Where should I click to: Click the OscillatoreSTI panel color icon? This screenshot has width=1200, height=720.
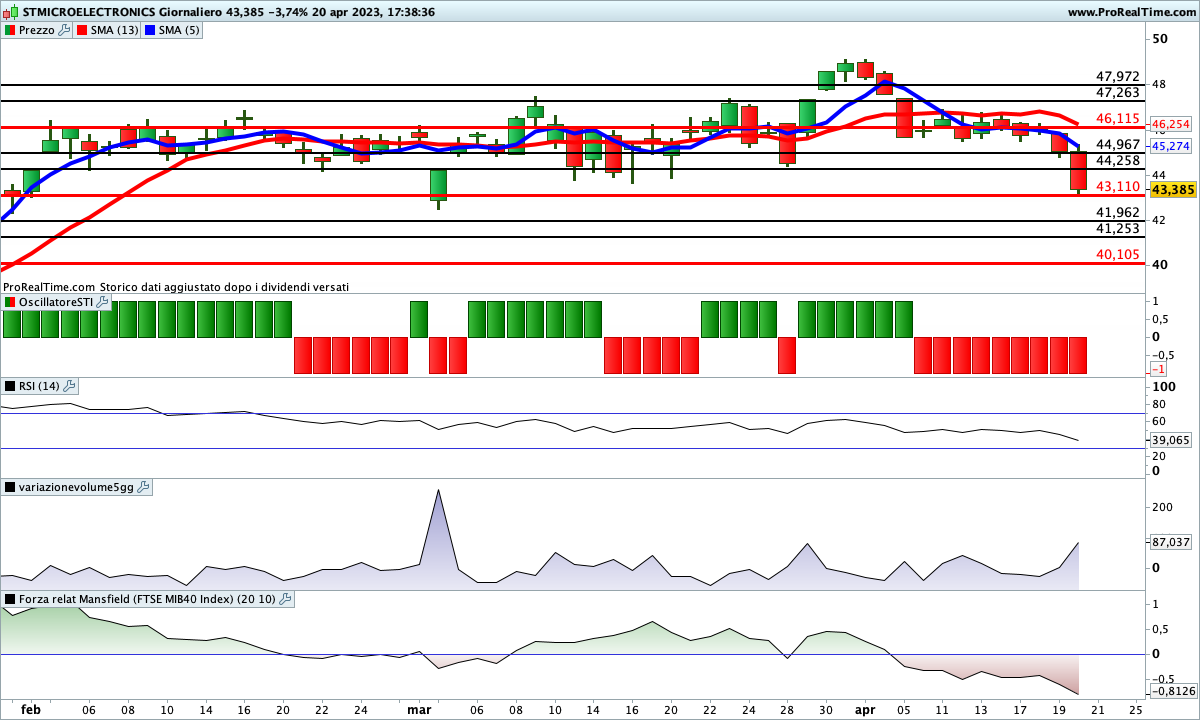(10, 301)
